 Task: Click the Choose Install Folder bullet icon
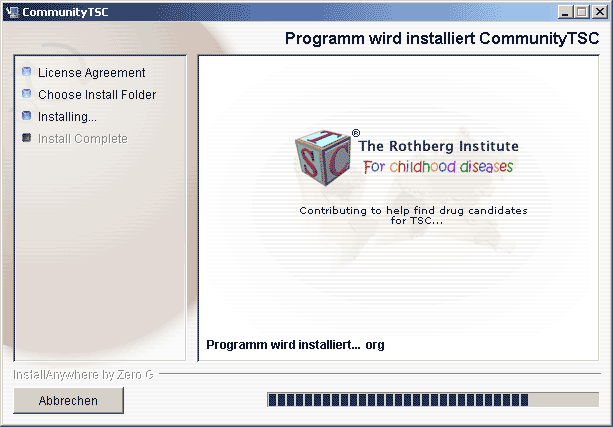coord(26,94)
